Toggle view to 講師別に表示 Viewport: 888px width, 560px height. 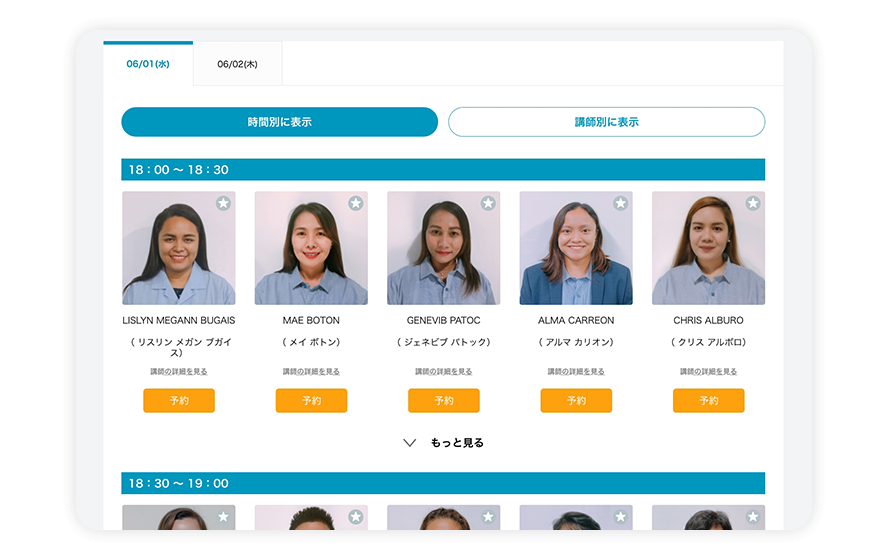coord(606,122)
